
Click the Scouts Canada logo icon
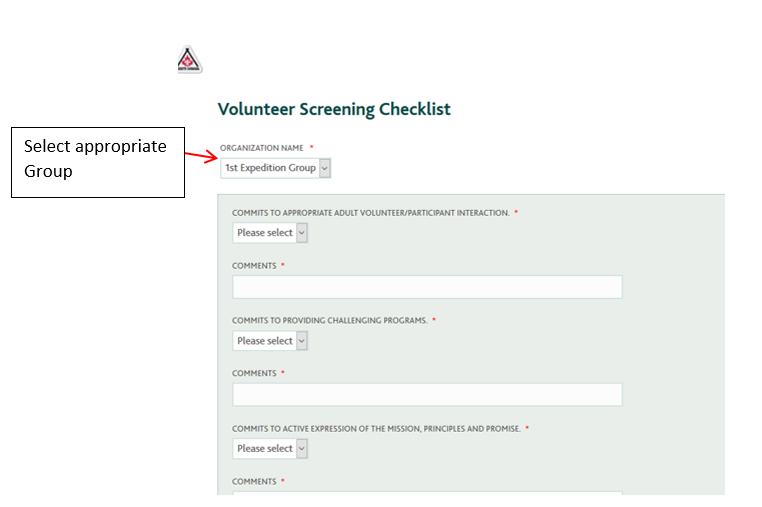click(x=189, y=60)
